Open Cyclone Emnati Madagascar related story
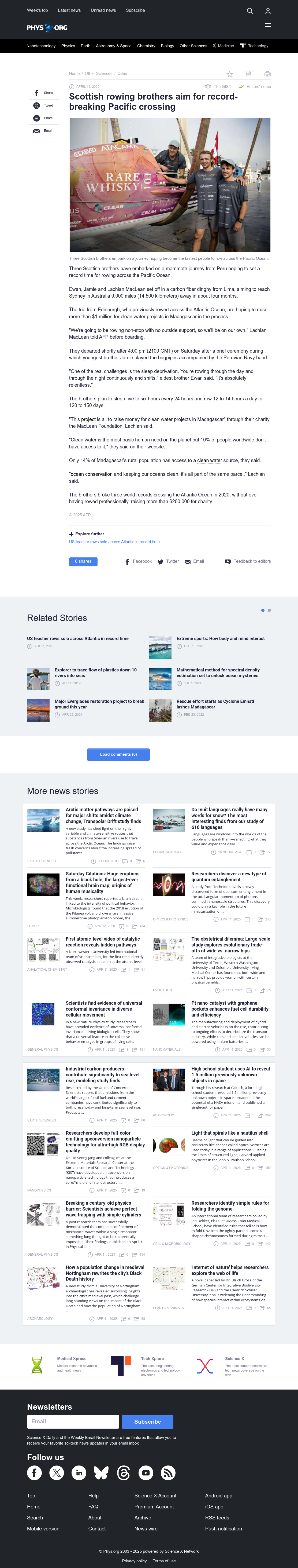Screen dimensions: 298x1568 (215, 704)
